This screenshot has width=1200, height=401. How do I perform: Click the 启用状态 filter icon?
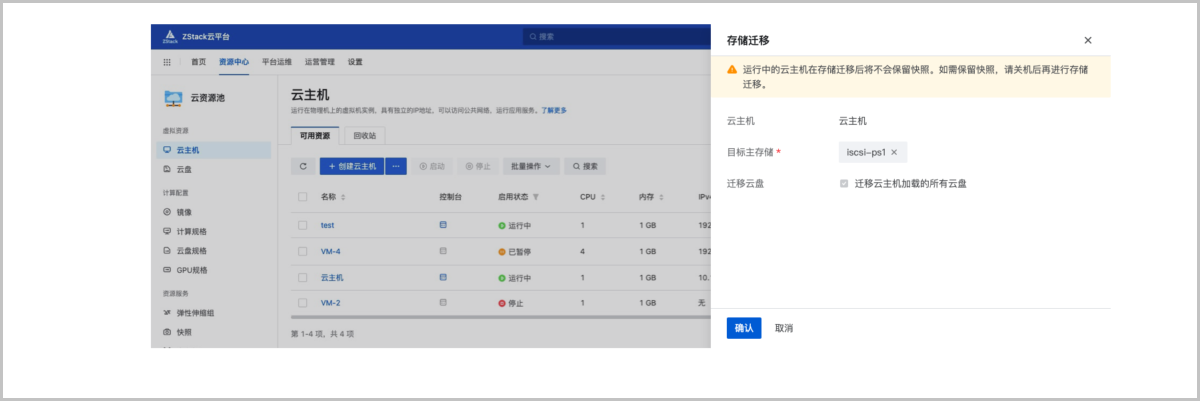pyautogui.click(x=536, y=197)
